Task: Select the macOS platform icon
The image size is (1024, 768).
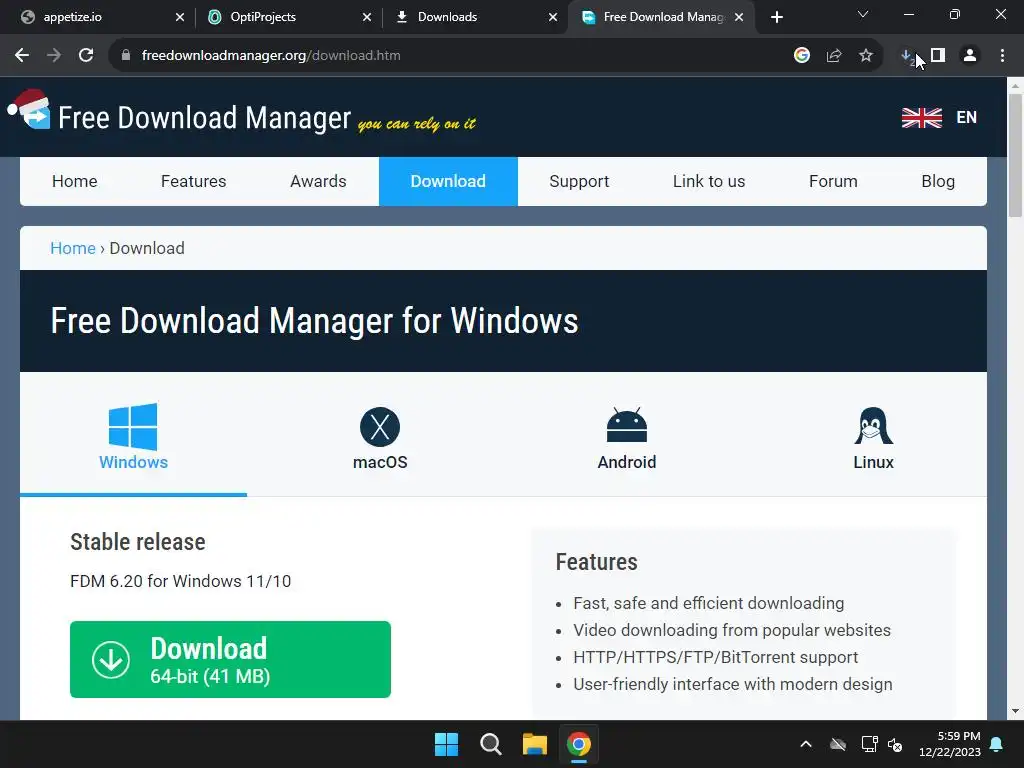Action: pyautogui.click(x=380, y=426)
